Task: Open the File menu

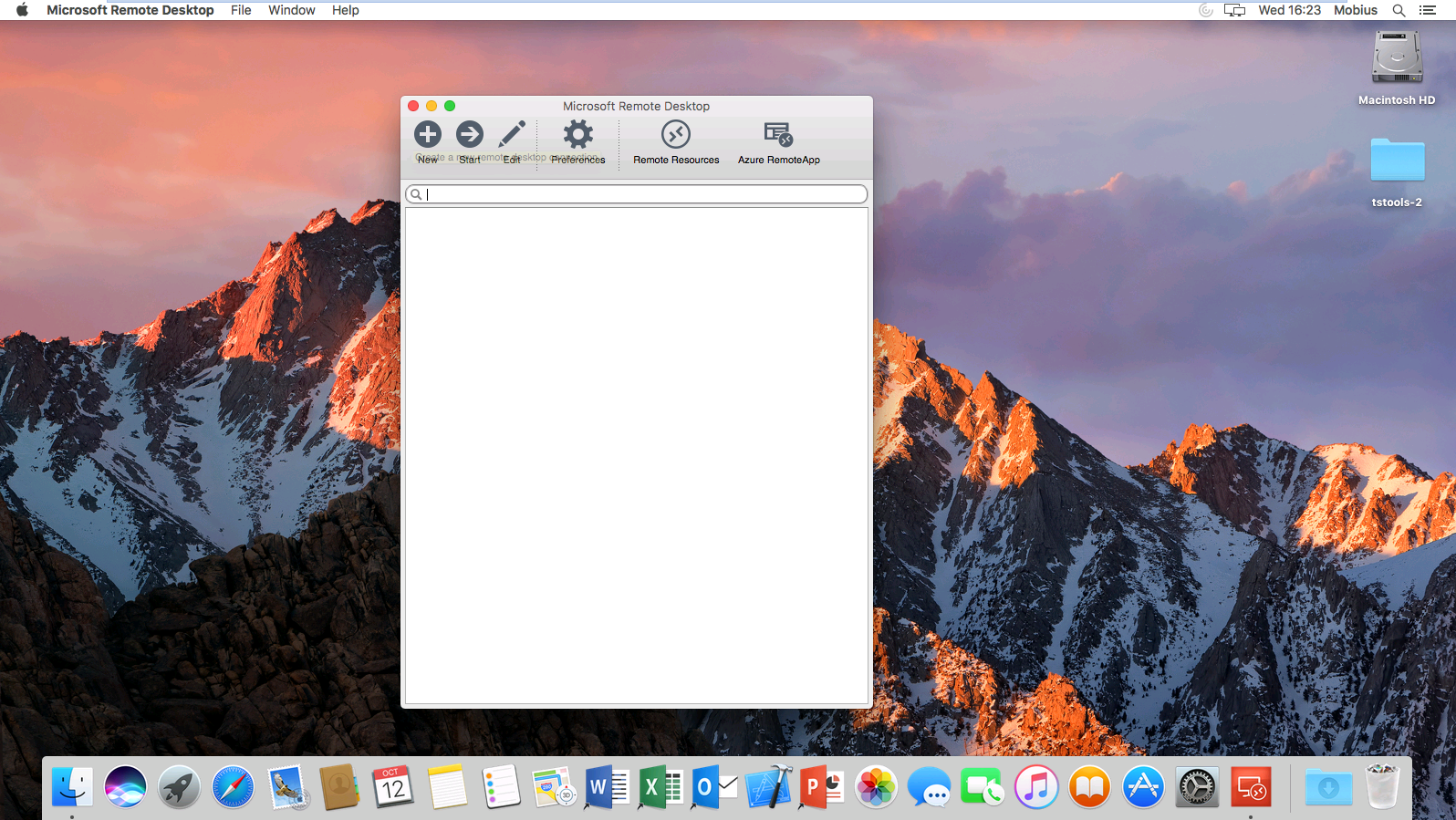Action: pos(241,10)
